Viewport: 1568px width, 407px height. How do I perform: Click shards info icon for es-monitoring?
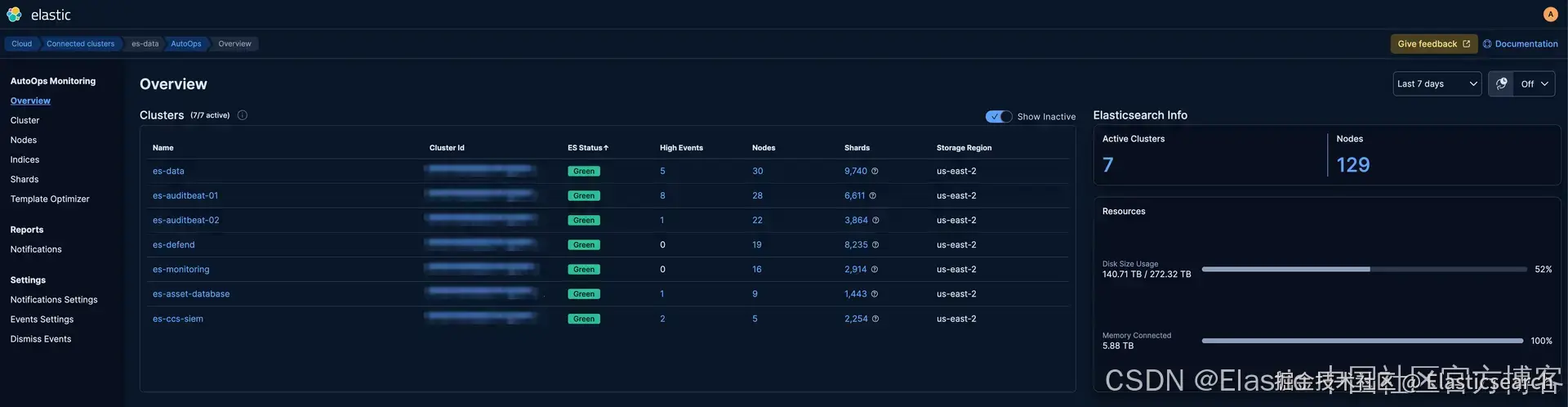pos(875,269)
